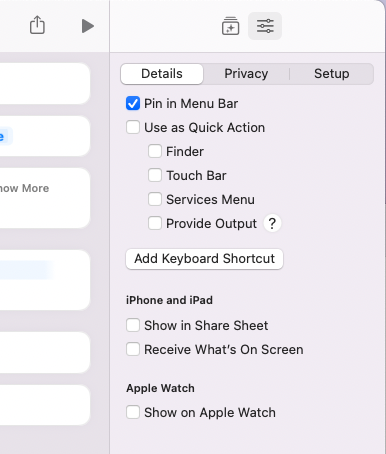Uncheck Pin in Menu Bar
This screenshot has height=454, width=386.
[x=133, y=103]
